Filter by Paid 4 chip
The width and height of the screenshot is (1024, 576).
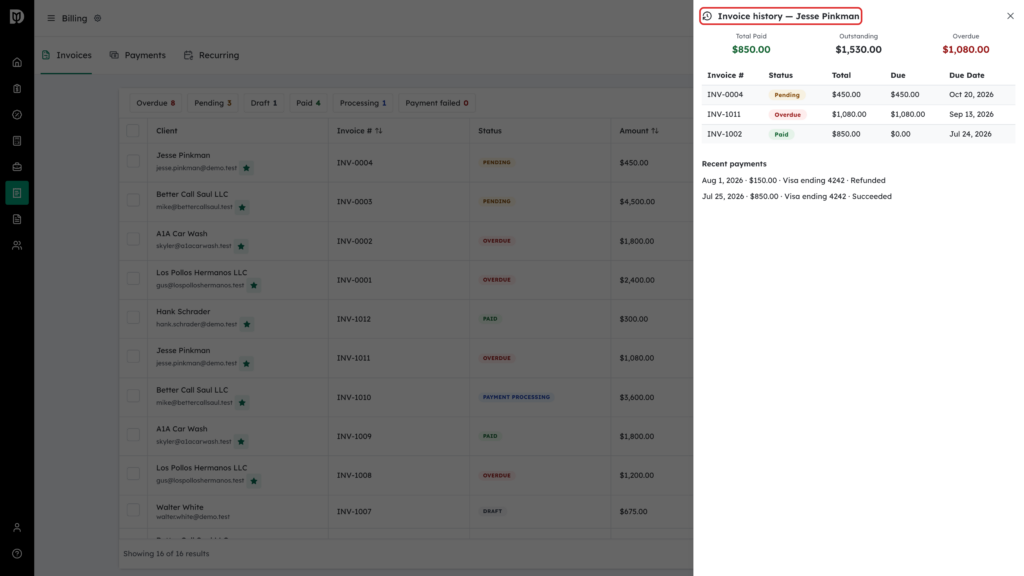(x=308, y=103)
